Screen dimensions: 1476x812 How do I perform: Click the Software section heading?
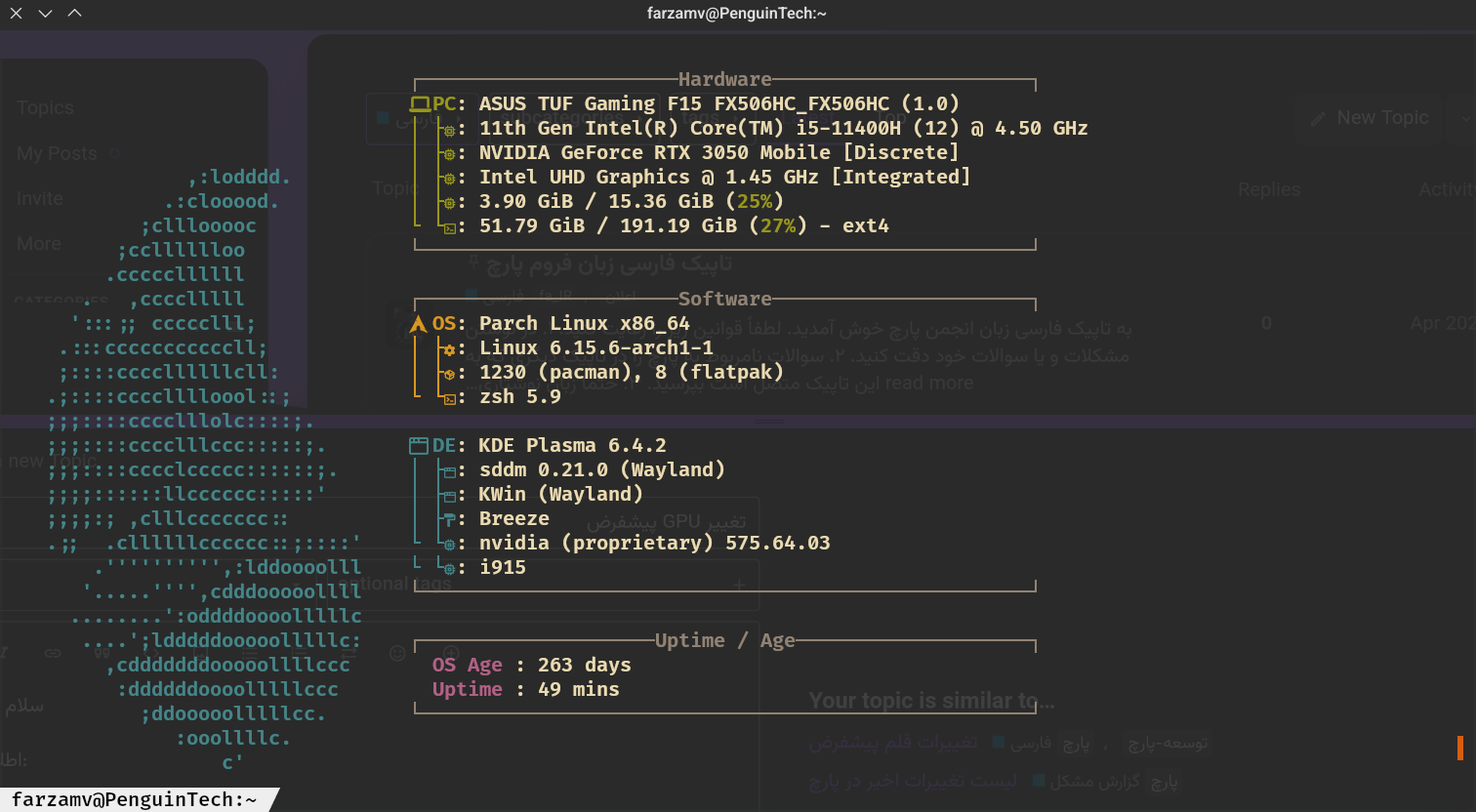pyautogui.click(x=725, y=300)
